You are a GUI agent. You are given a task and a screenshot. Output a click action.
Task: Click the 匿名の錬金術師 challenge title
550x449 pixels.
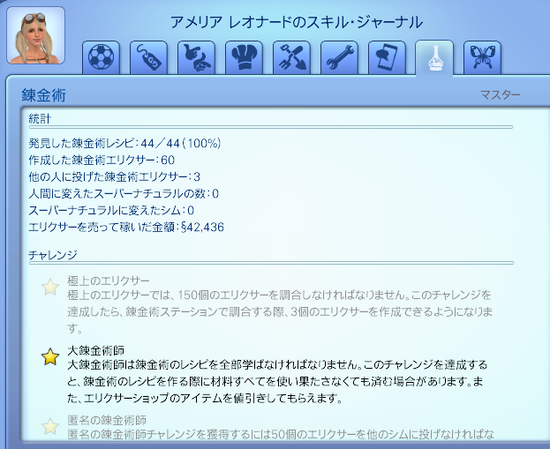[x=107, y=420]
